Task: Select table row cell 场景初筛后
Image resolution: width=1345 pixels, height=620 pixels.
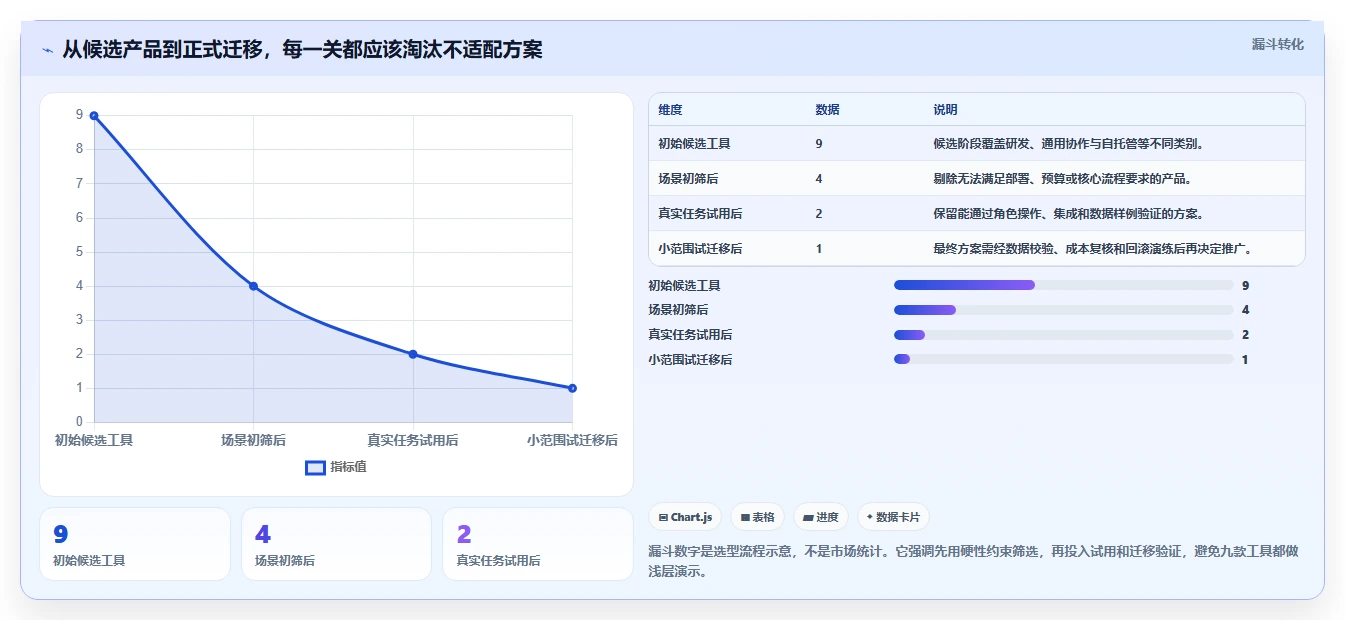Action: coord(688,178)
